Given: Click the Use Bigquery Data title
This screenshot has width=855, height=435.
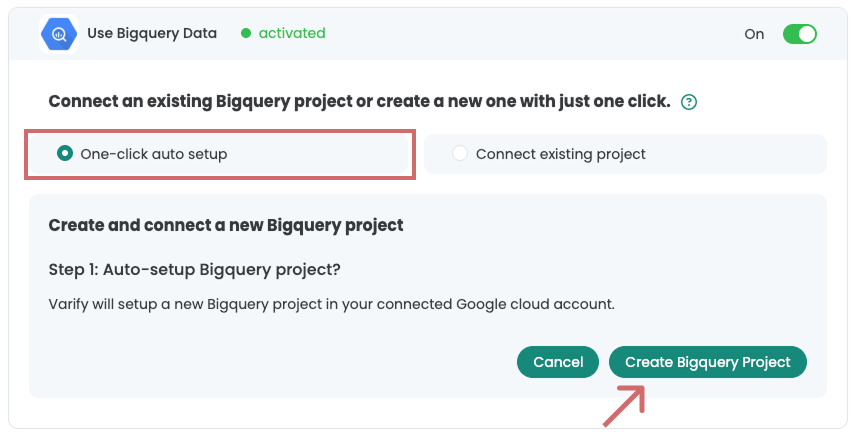Looking at the screenshot, I should 152,33.
